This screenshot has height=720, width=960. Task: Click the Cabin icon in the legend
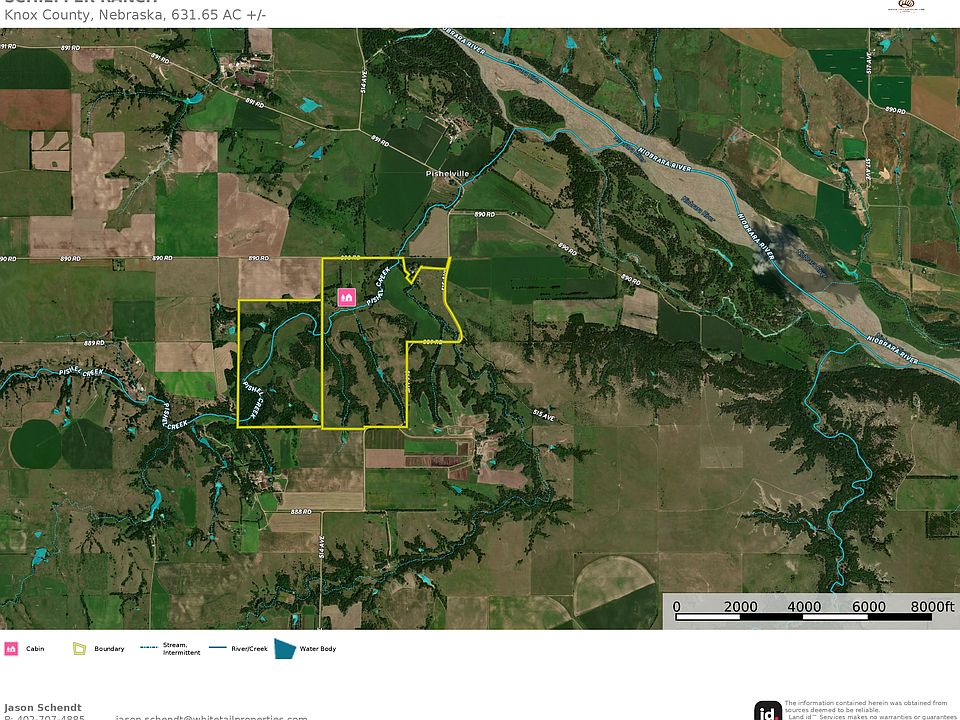pos(11,648)
